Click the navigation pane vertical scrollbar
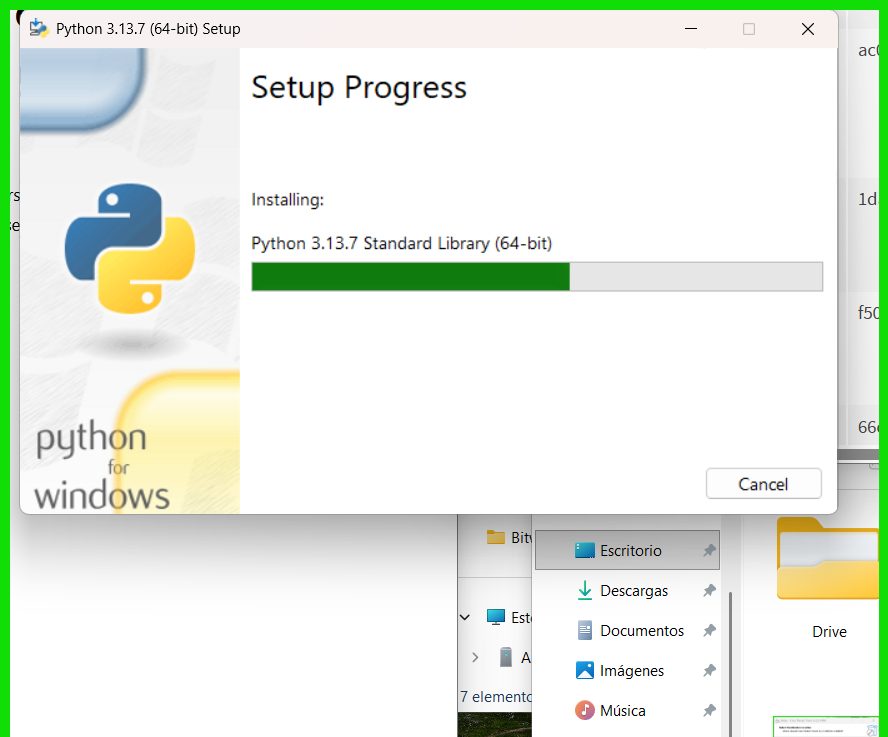Screen dimensions: 888x737 click(x=730, y=650)
